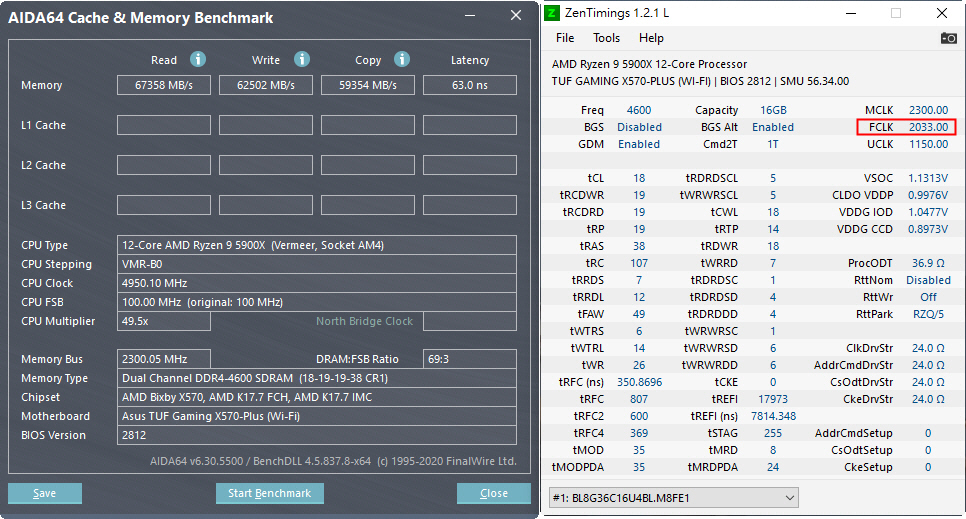
Task: Click the GDM value Enabled
Action: [639, 144]
